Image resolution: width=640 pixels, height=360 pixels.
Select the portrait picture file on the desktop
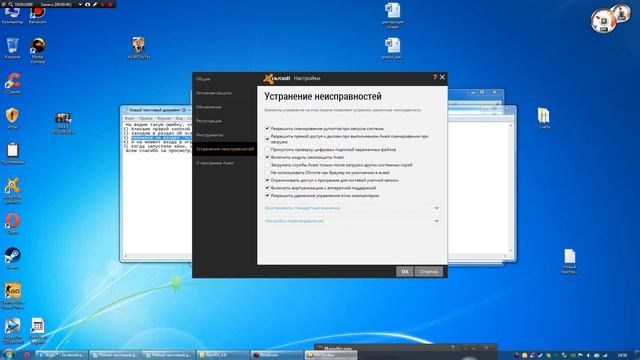coord(139,48)
